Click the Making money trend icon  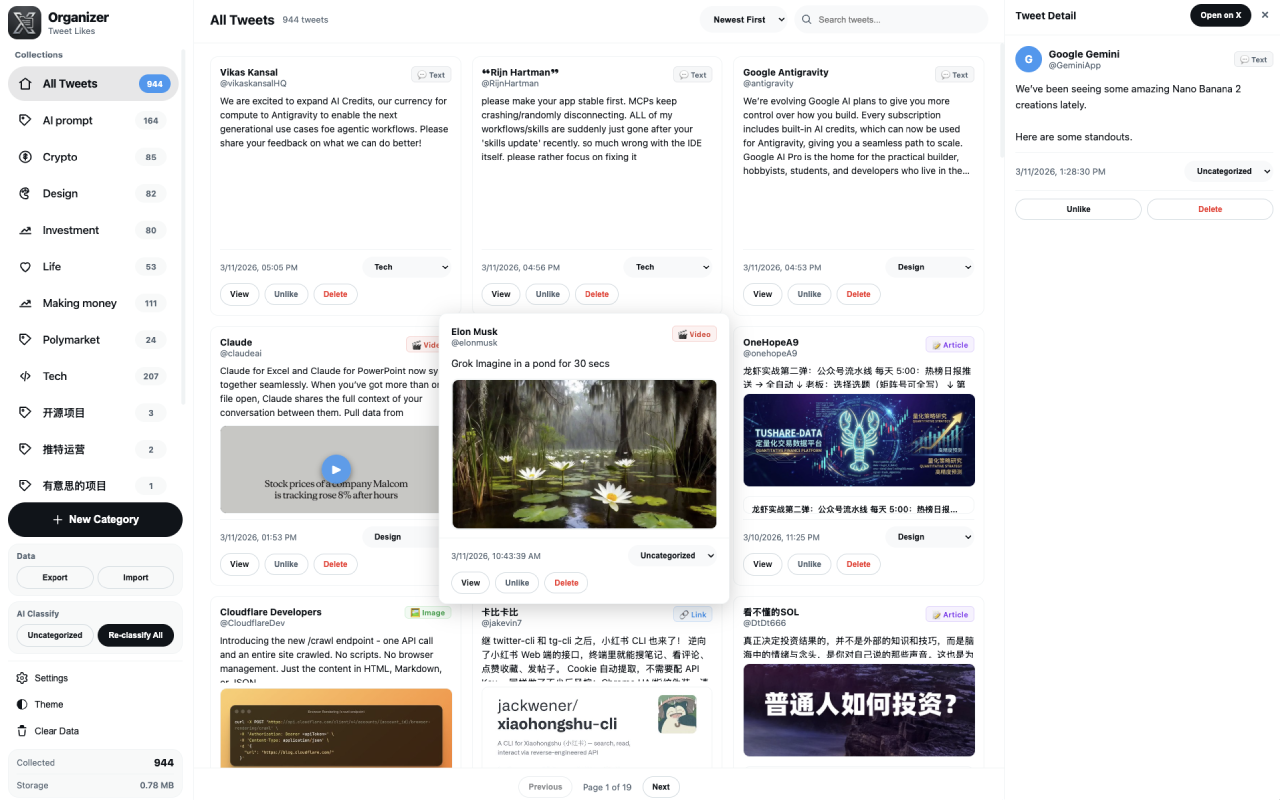click(x=25, y=303)
